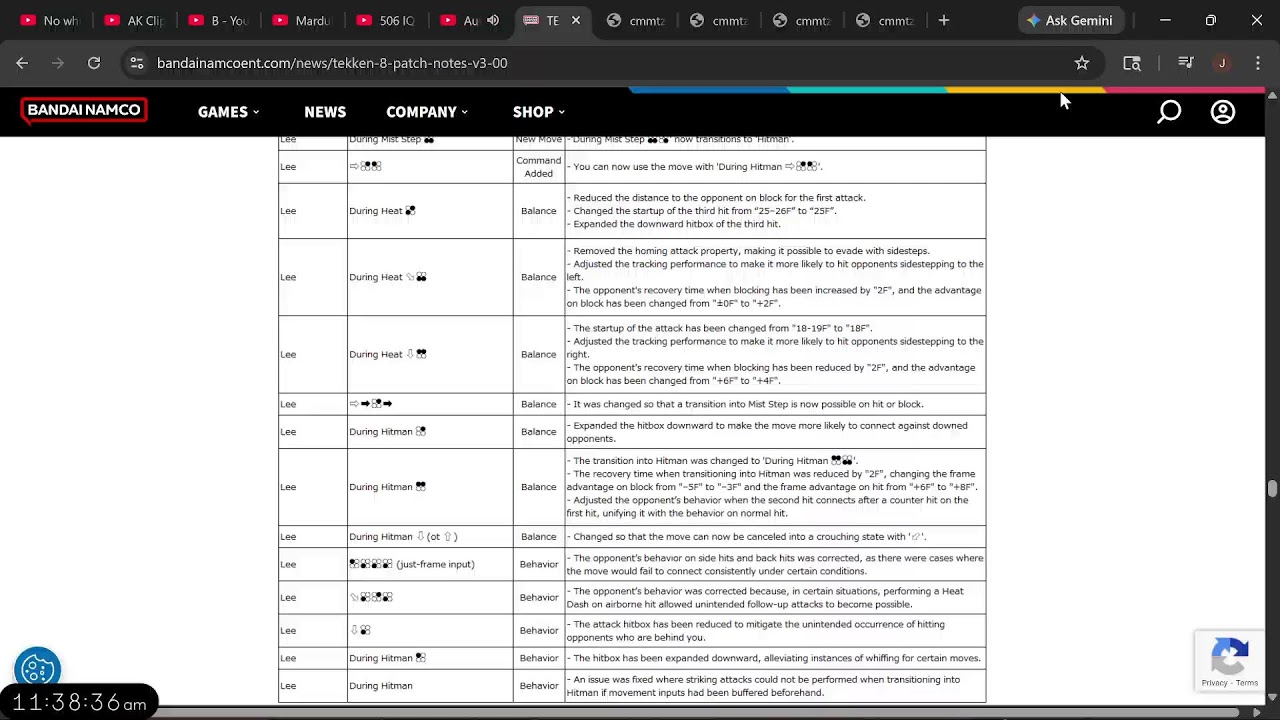Switch to the 'Mardu' tab
1280x720 pixels.
[302, 20]
